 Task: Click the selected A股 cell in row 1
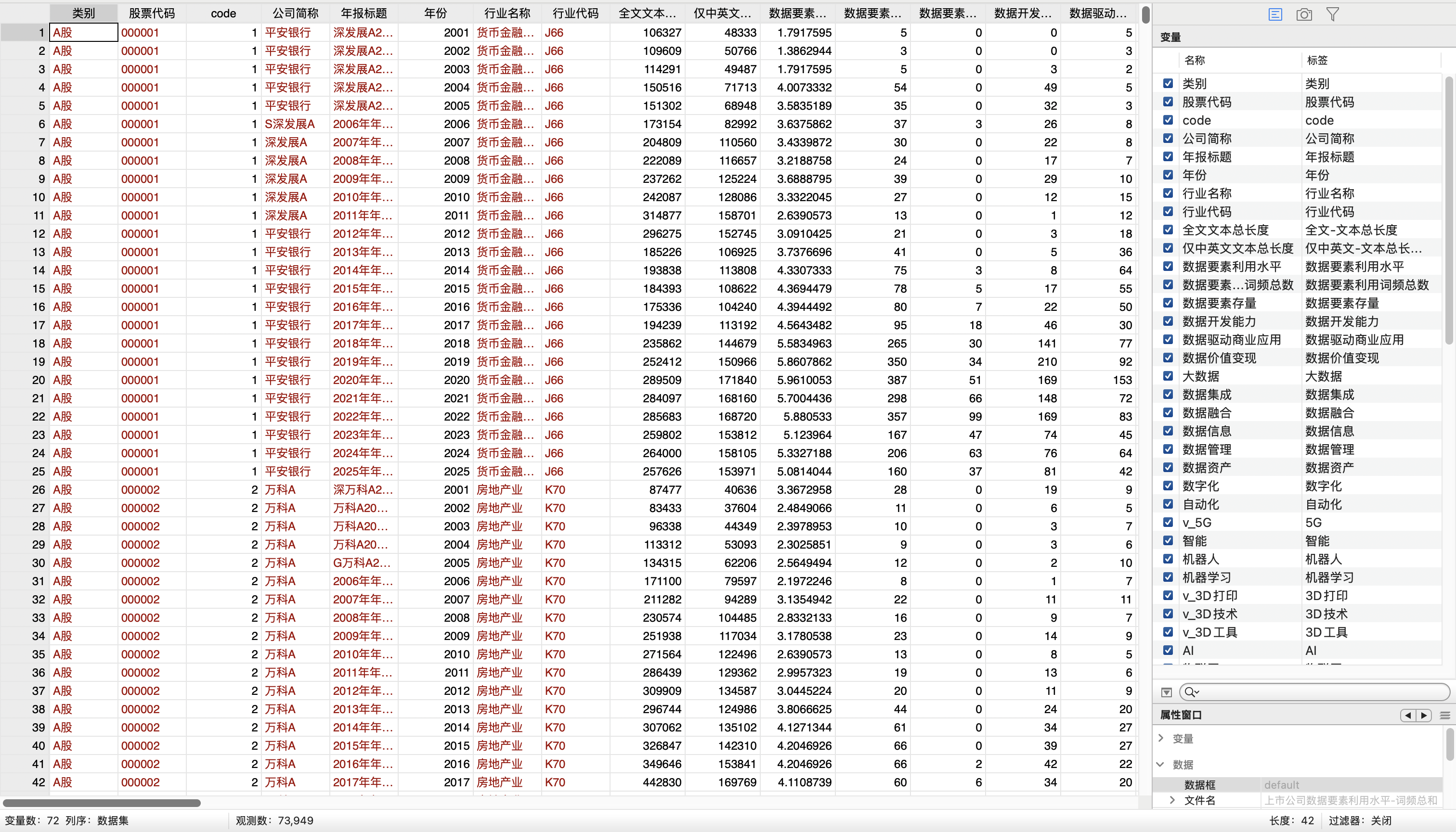pyautogui.click(x=83, y=33)
